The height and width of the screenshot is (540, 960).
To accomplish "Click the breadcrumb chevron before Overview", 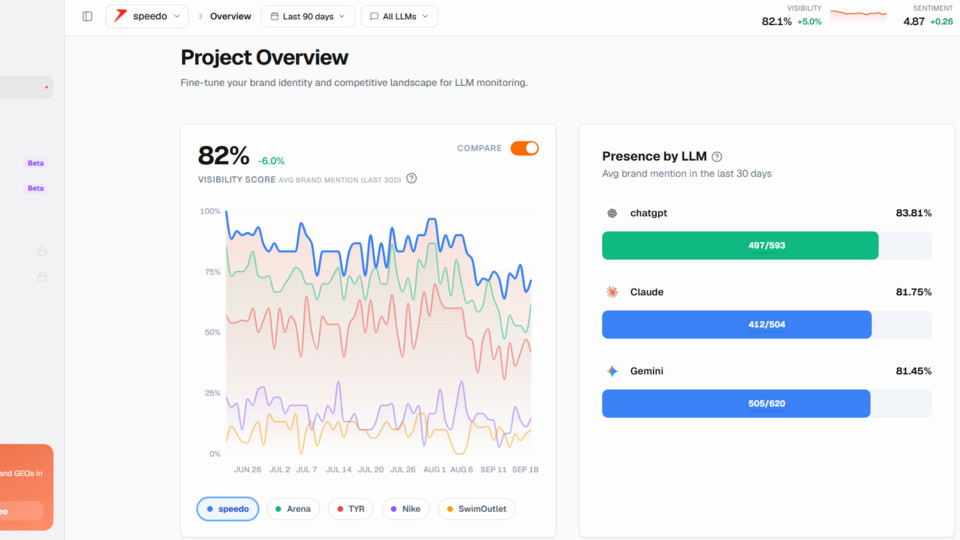I will (x=200, y=17).
